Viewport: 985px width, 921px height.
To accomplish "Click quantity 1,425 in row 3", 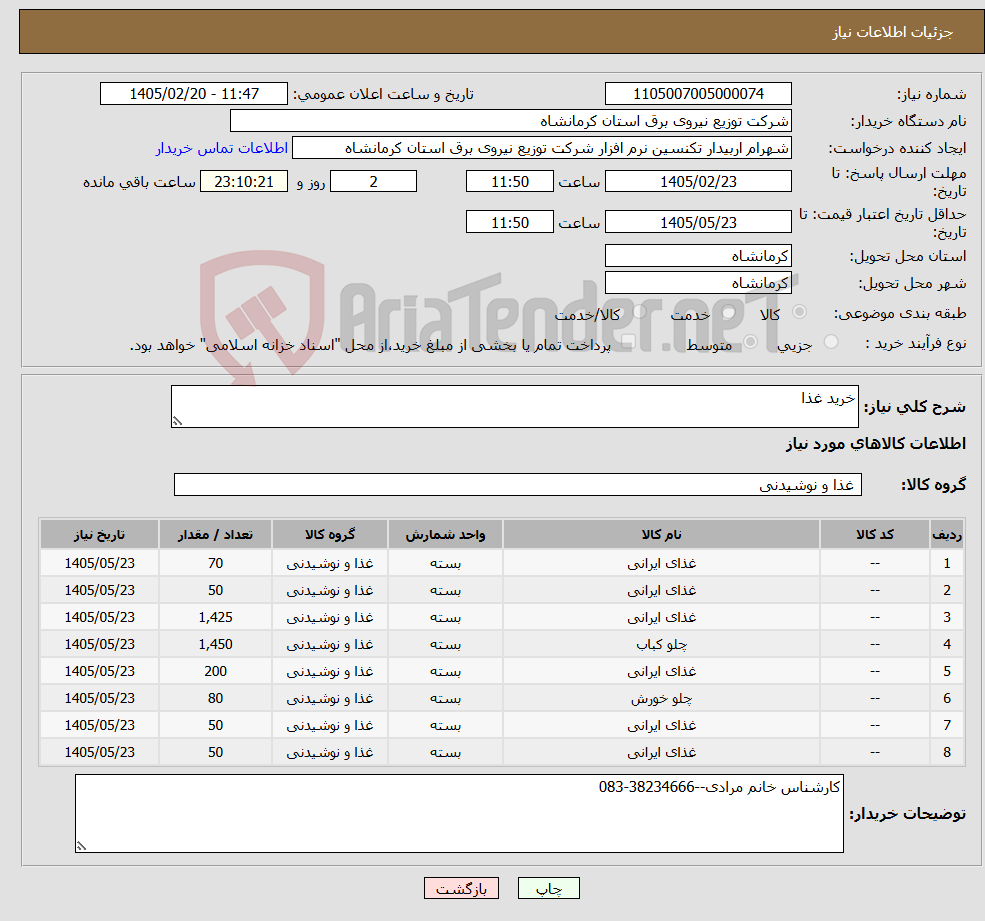I will [215, 617].
